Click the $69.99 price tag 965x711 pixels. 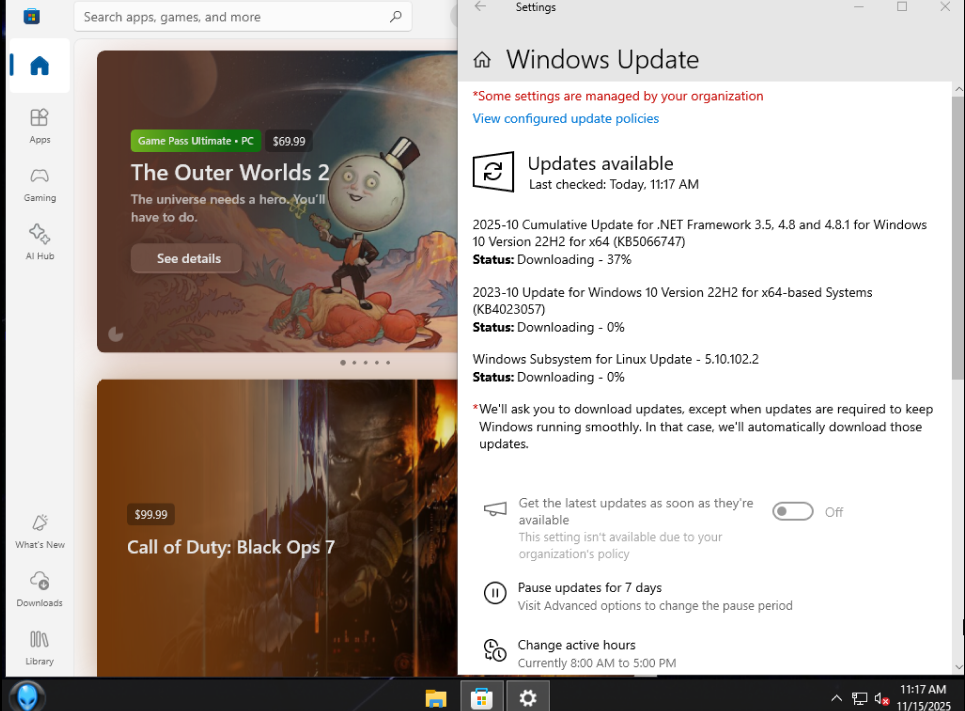pos(289,141)
